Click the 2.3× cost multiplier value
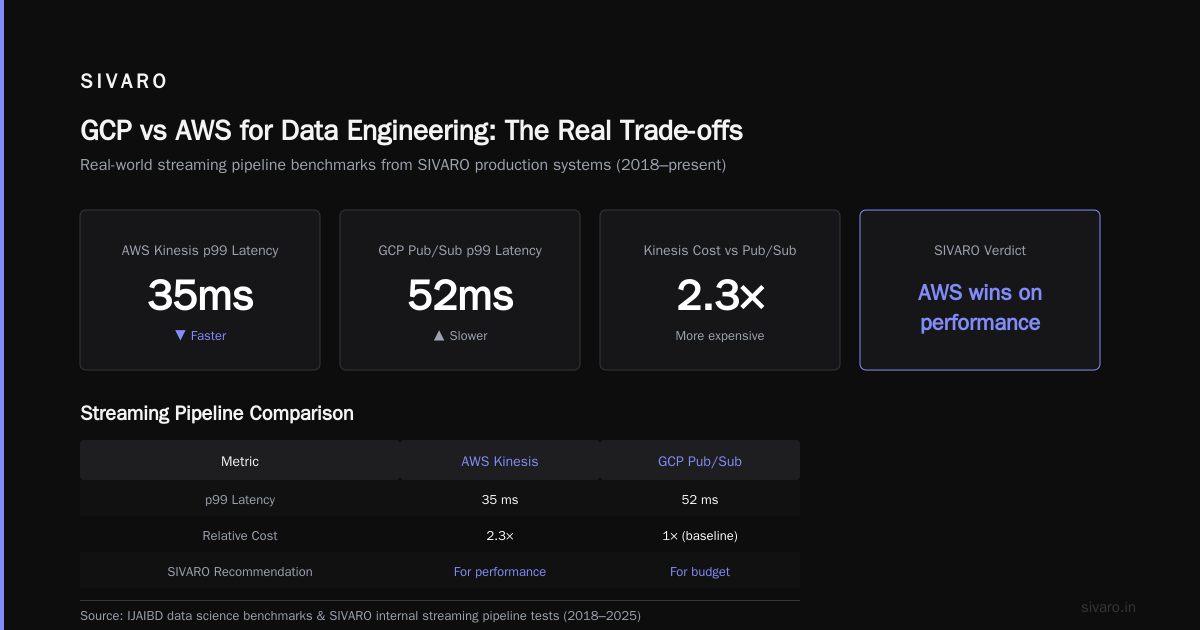 coord(720,295)
